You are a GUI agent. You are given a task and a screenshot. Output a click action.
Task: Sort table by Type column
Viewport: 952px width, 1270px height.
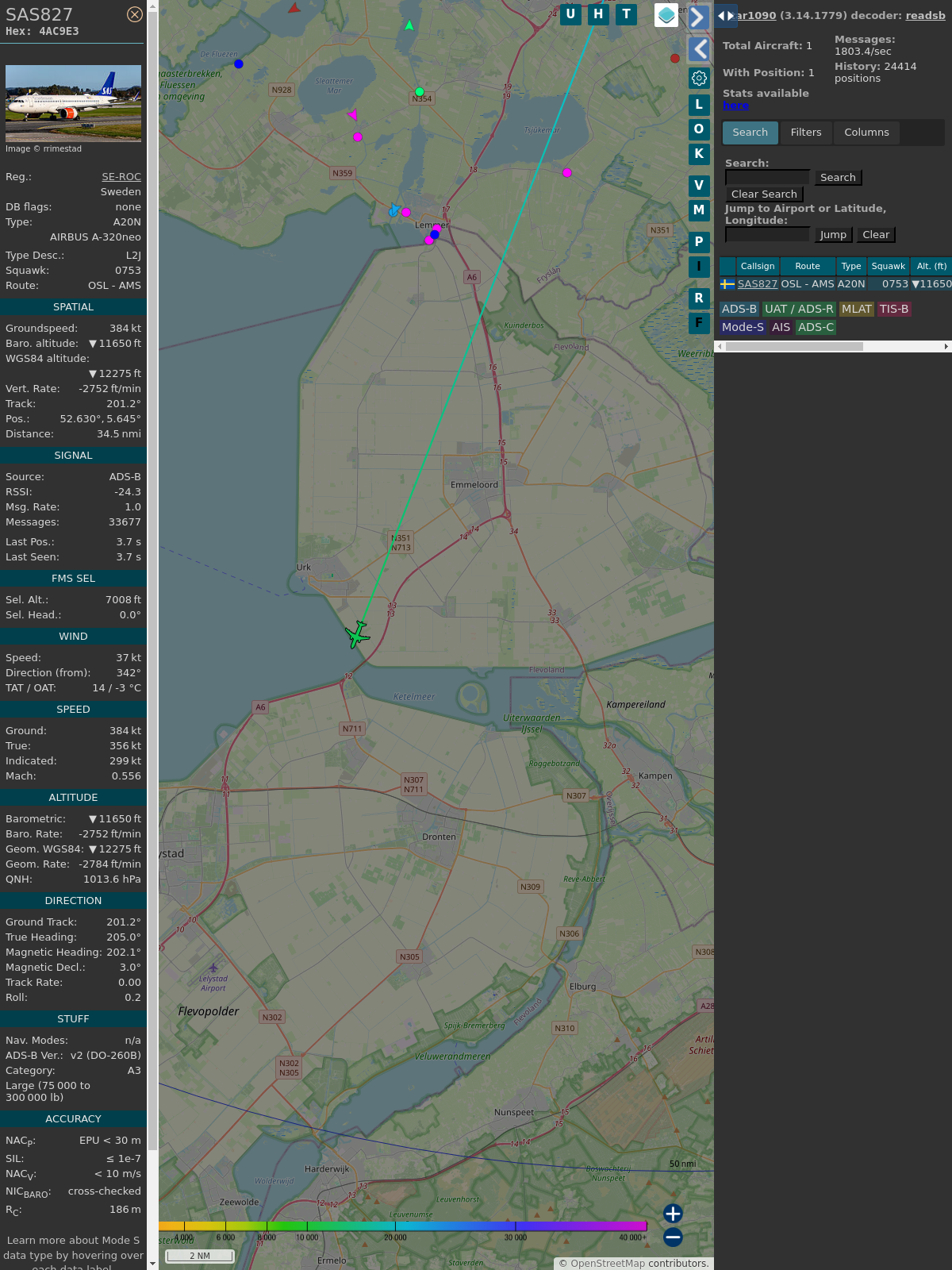tap(851, 266)
